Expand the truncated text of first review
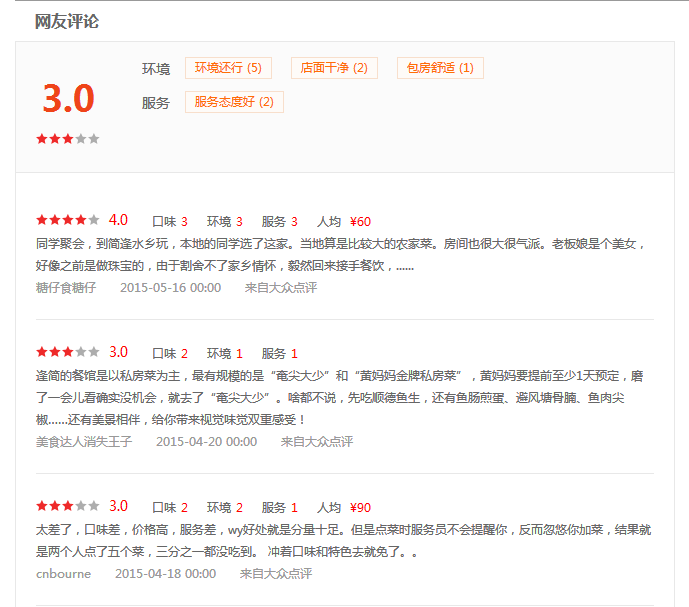689x607 pixels. click(405, 266)
